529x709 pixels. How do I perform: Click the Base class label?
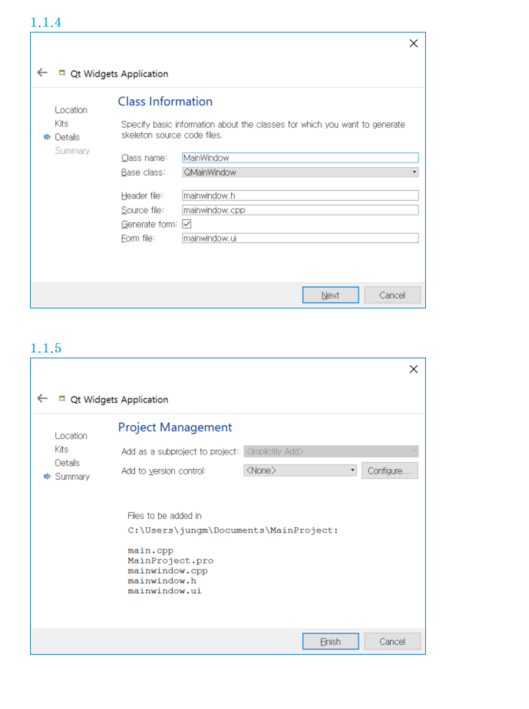[x=143, y=172]
